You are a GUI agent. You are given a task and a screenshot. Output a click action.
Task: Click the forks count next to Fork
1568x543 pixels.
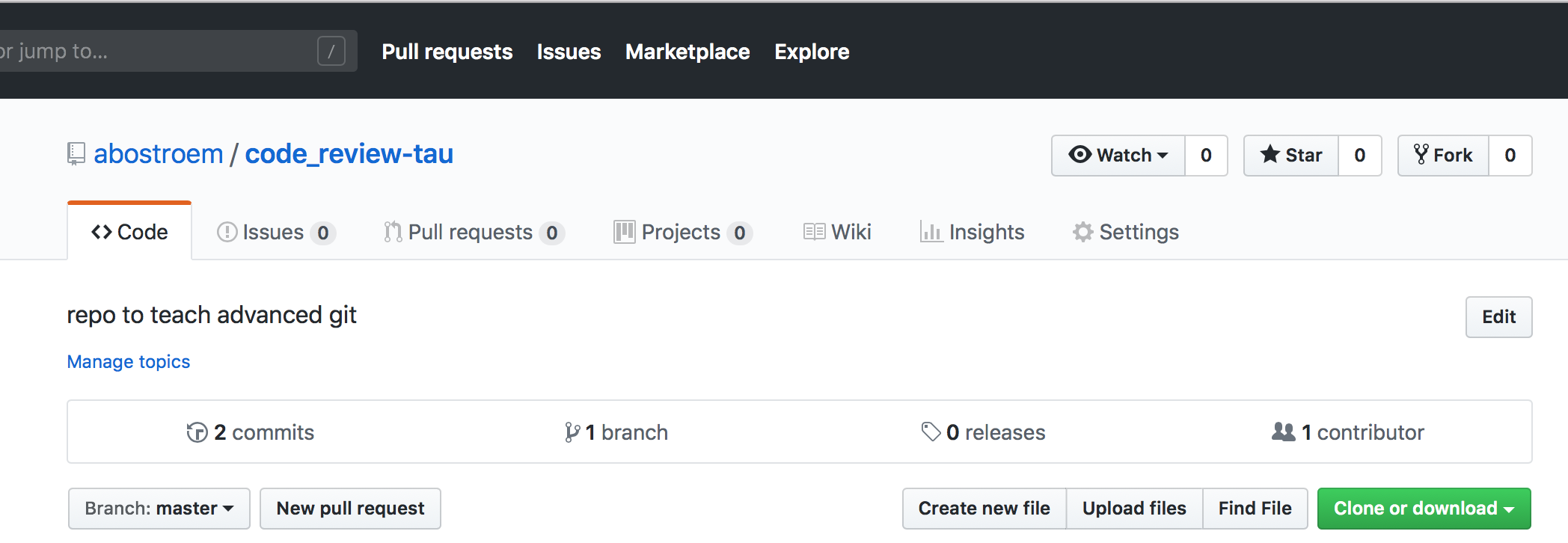pos(1510,156)
